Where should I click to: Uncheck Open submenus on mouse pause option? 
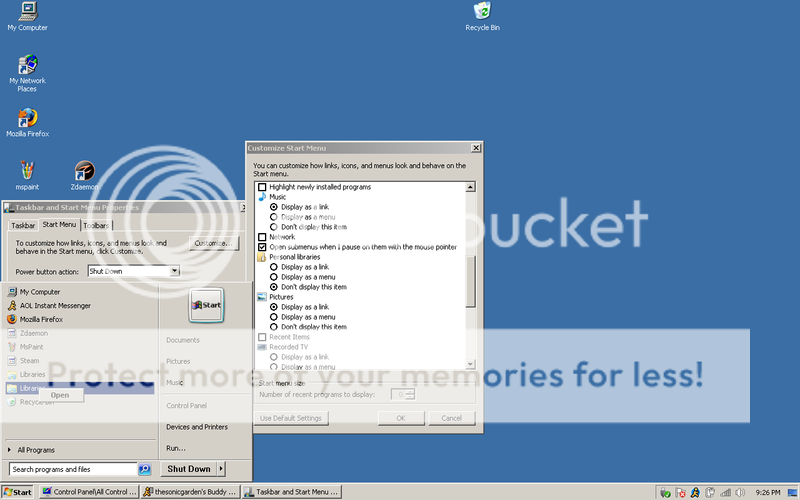(x=263, y=247)
